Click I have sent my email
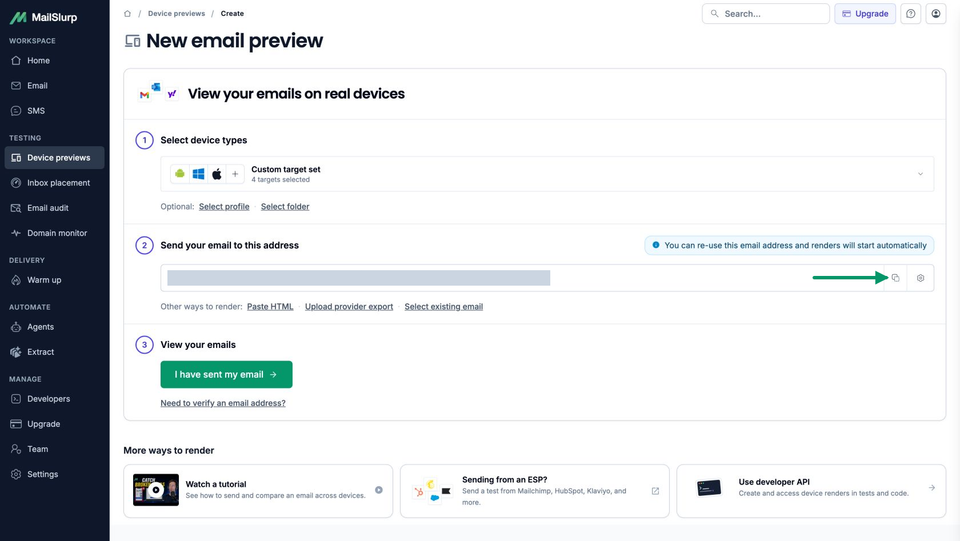The width and height of the screenshot is (960, 541). point(227,375)
